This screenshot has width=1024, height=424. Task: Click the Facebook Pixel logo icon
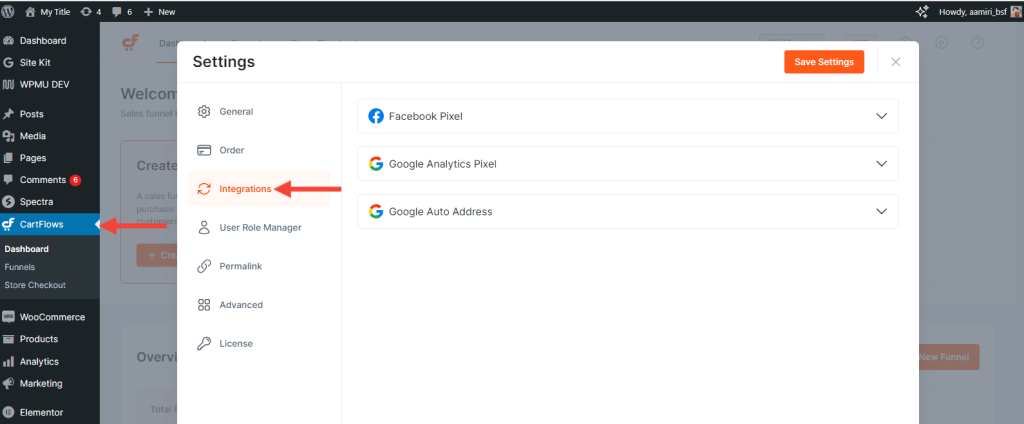376,116
